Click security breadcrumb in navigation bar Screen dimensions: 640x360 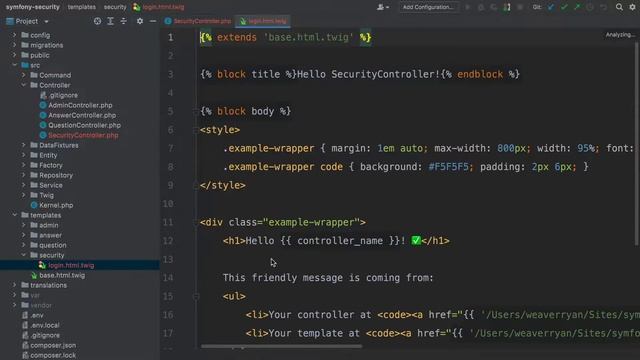(x=115, y=7)
